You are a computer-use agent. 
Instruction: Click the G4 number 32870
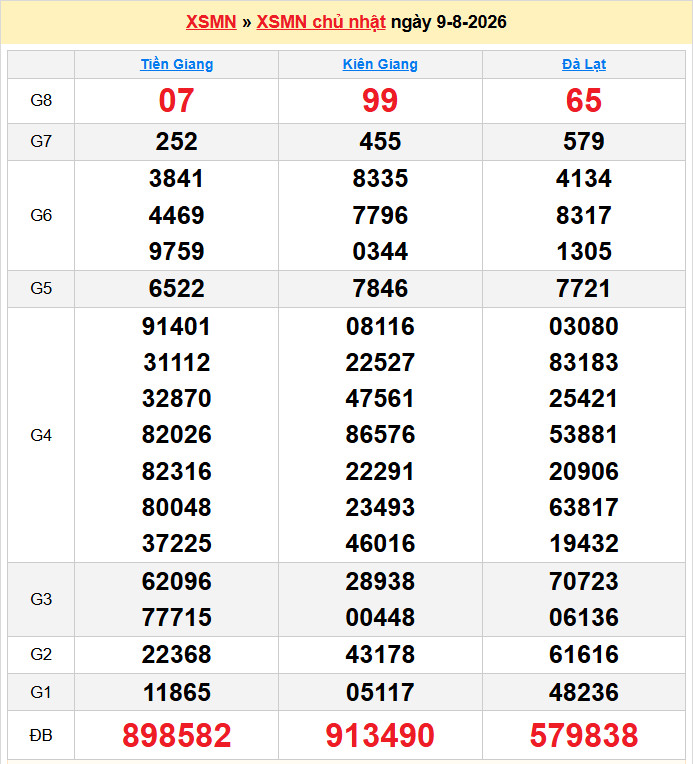click(x=176, y=399)
